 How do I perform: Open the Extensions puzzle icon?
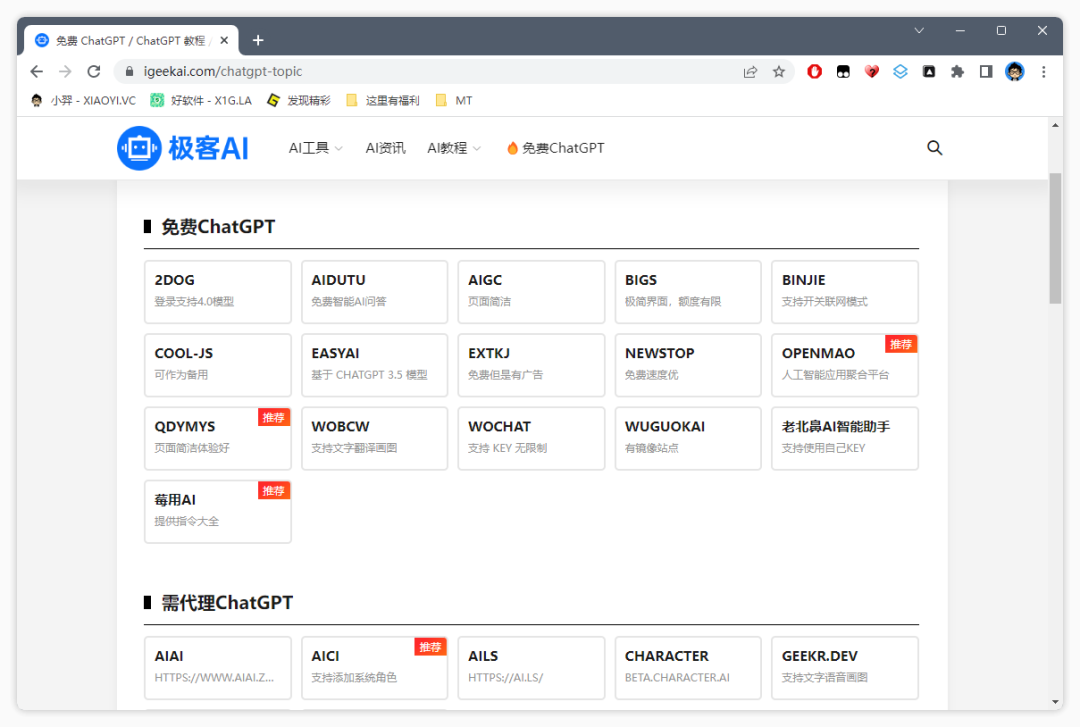pyautogui.click(x=955, y=71)
